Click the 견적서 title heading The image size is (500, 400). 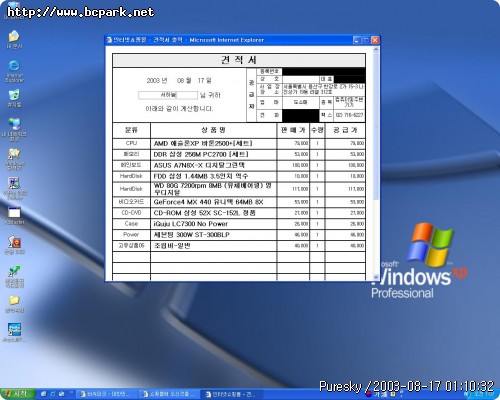coord(239,60)
